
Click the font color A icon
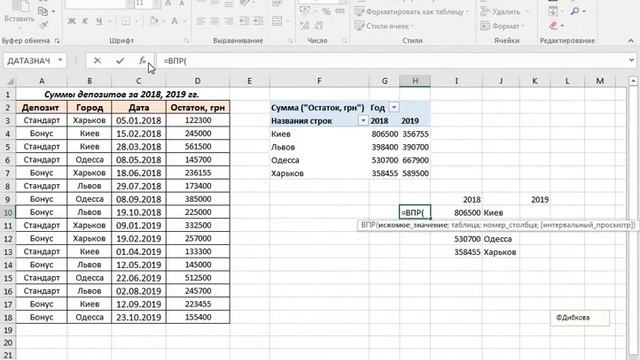tap(174, 21)
